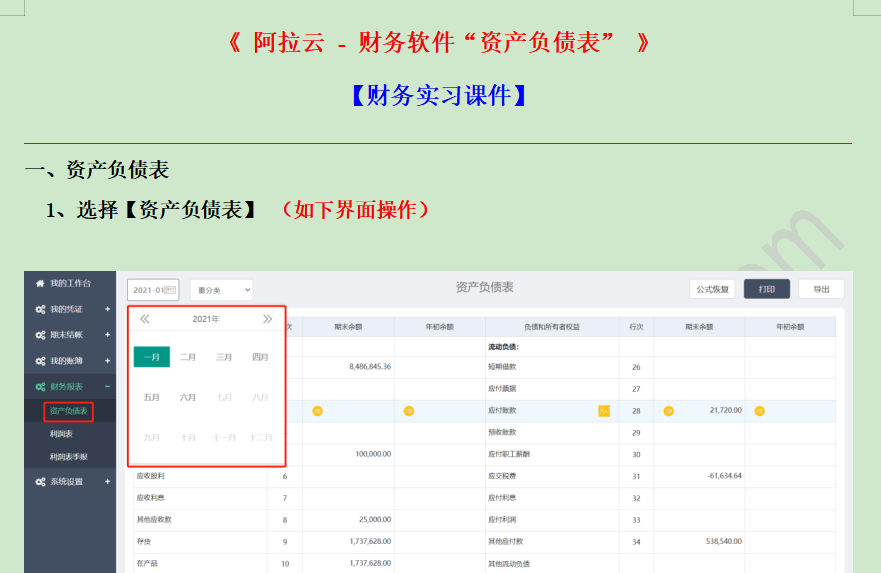The width and height of the screenshot is (881, 573).
Task: Click the 打印 button
Action: (x=767, y=289)
